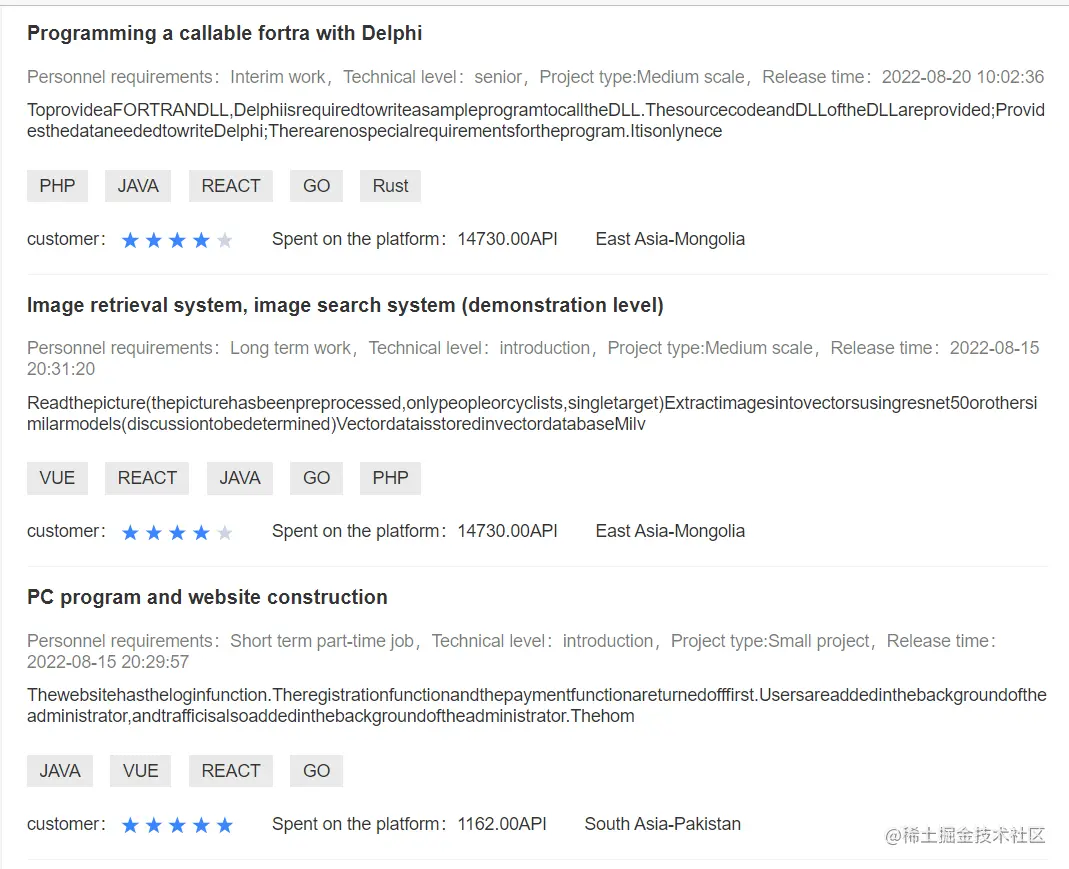Select 'East Asia-Mongolia' in Image retrieval row
This screenshot has height=869, width=1069.
click(x=670, y=531)
